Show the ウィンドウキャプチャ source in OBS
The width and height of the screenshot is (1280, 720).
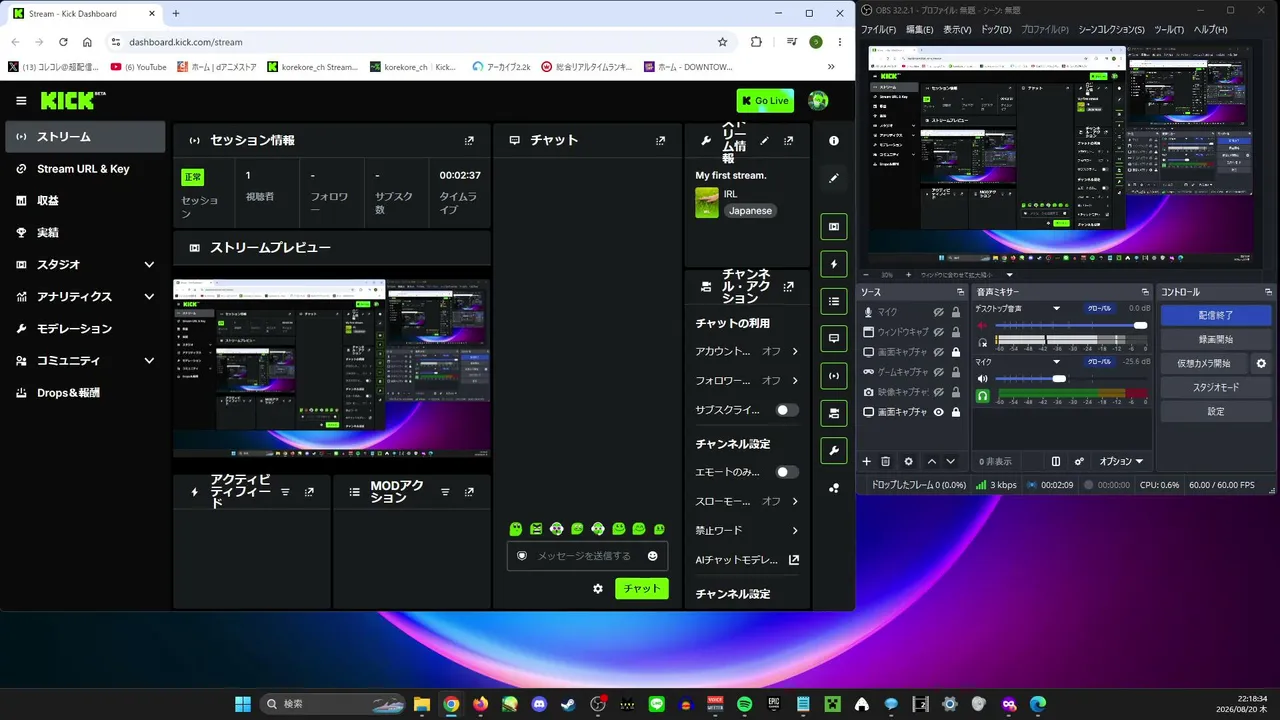click(939, 332)
